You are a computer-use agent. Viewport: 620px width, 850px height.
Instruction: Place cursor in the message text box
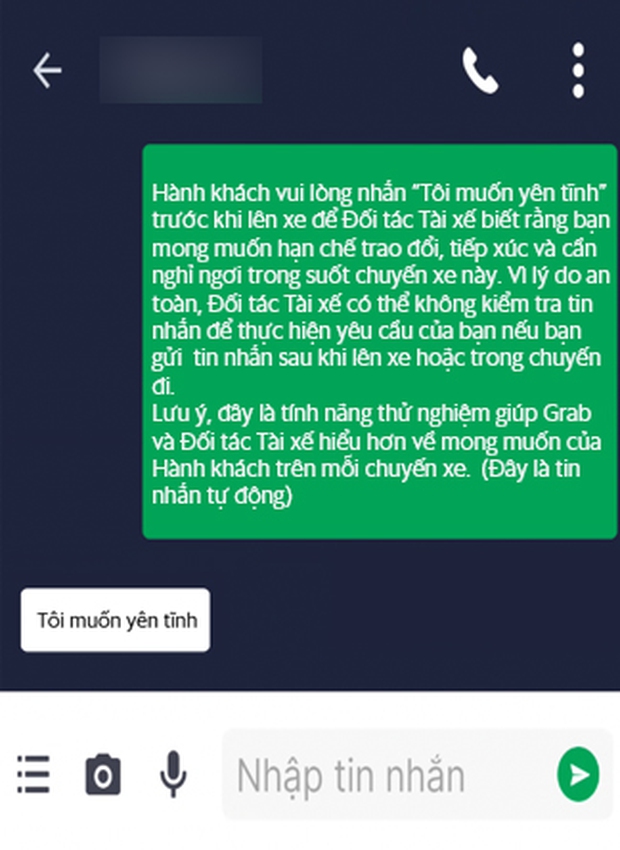coord(390,774)
